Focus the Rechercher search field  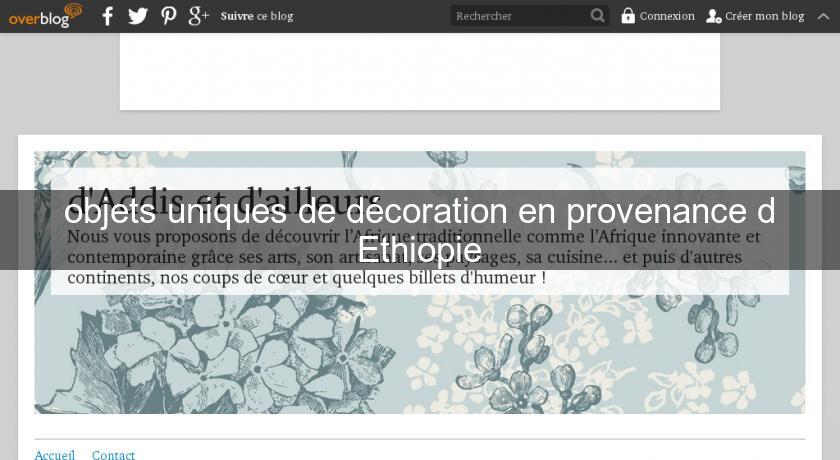pyautogui.click(x=518, y=16)
